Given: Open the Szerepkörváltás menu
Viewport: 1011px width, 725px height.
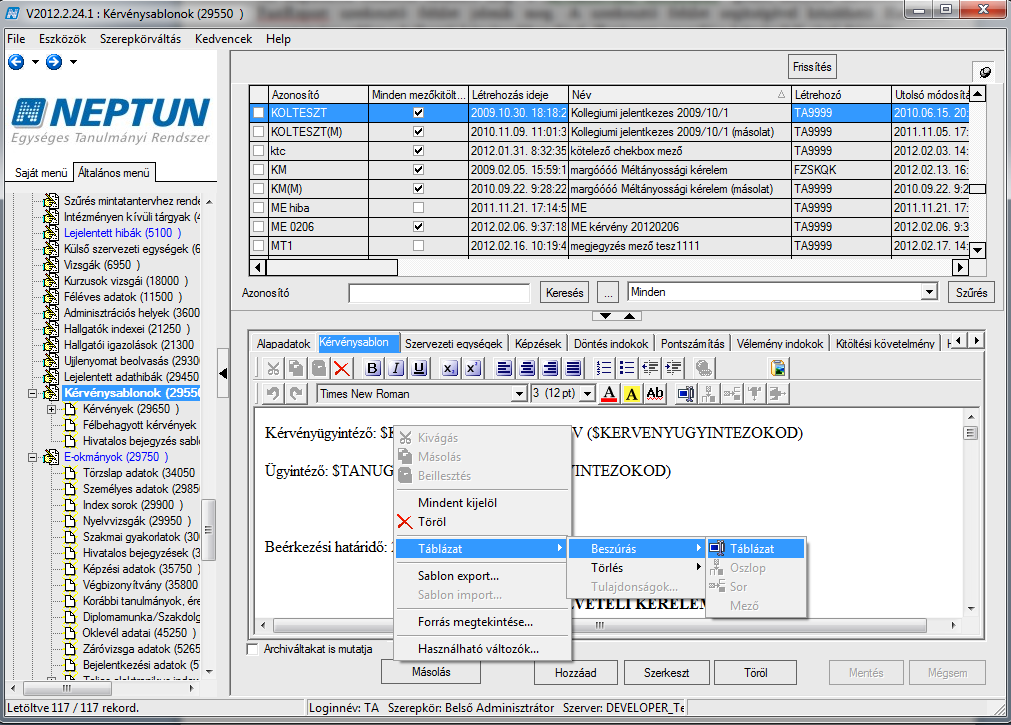Looking at the screenshot, I should pos(141,39).
